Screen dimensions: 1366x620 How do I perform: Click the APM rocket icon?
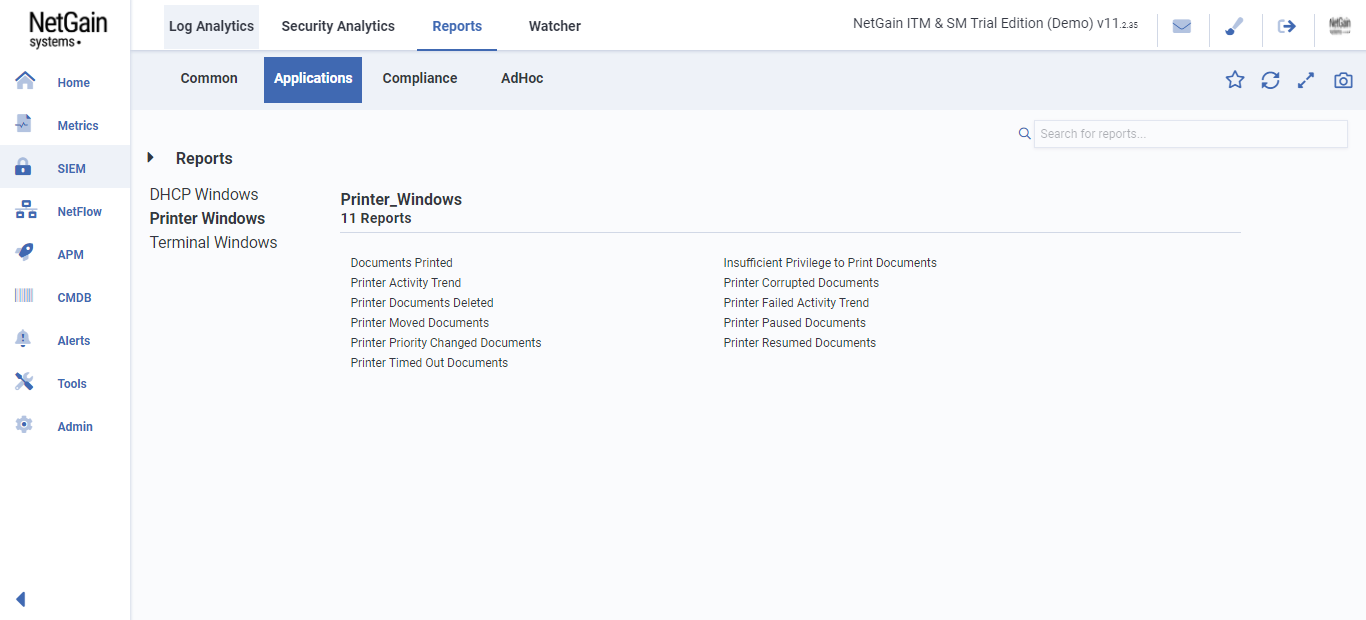pyautogui.click(x=25, y=252)
